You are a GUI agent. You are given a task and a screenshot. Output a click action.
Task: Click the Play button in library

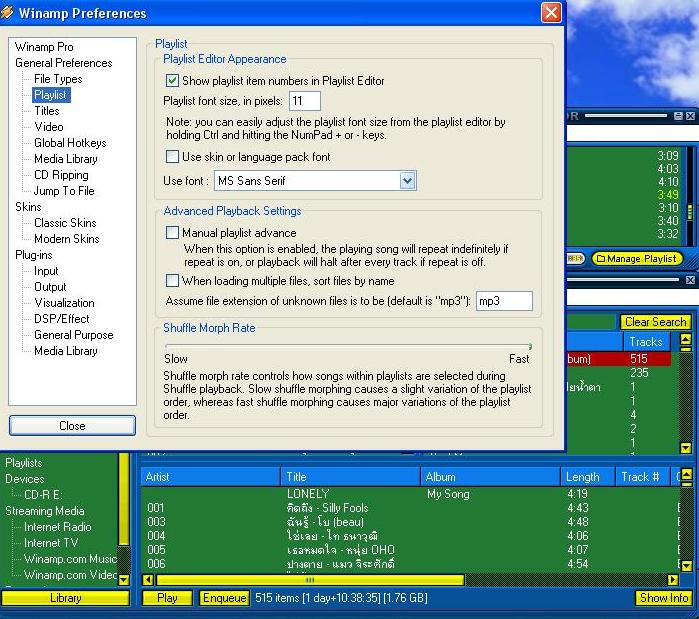(167, 598)
